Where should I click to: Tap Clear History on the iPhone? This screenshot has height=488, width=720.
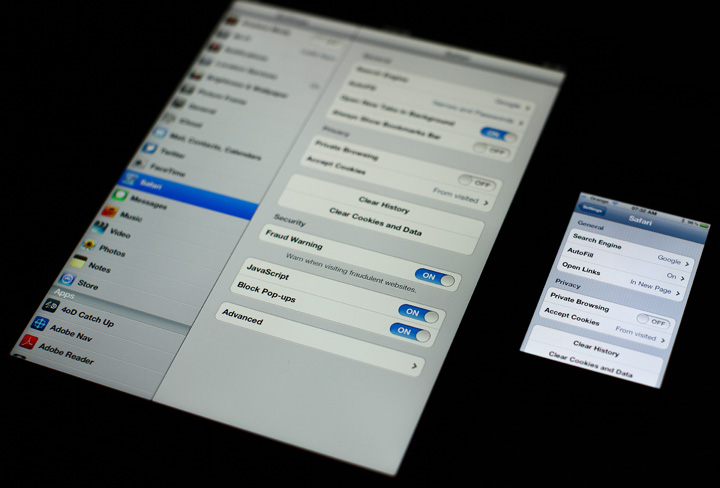(596, 348)
